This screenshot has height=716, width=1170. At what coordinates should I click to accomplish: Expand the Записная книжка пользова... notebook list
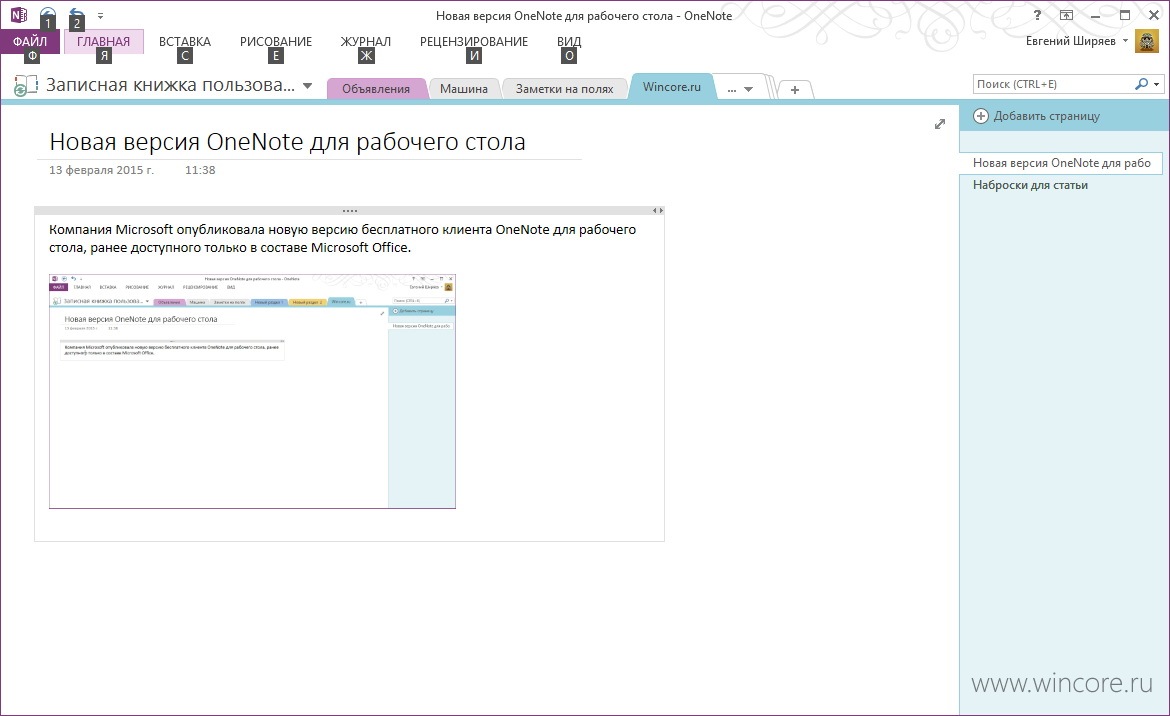[x=307, y=86]
